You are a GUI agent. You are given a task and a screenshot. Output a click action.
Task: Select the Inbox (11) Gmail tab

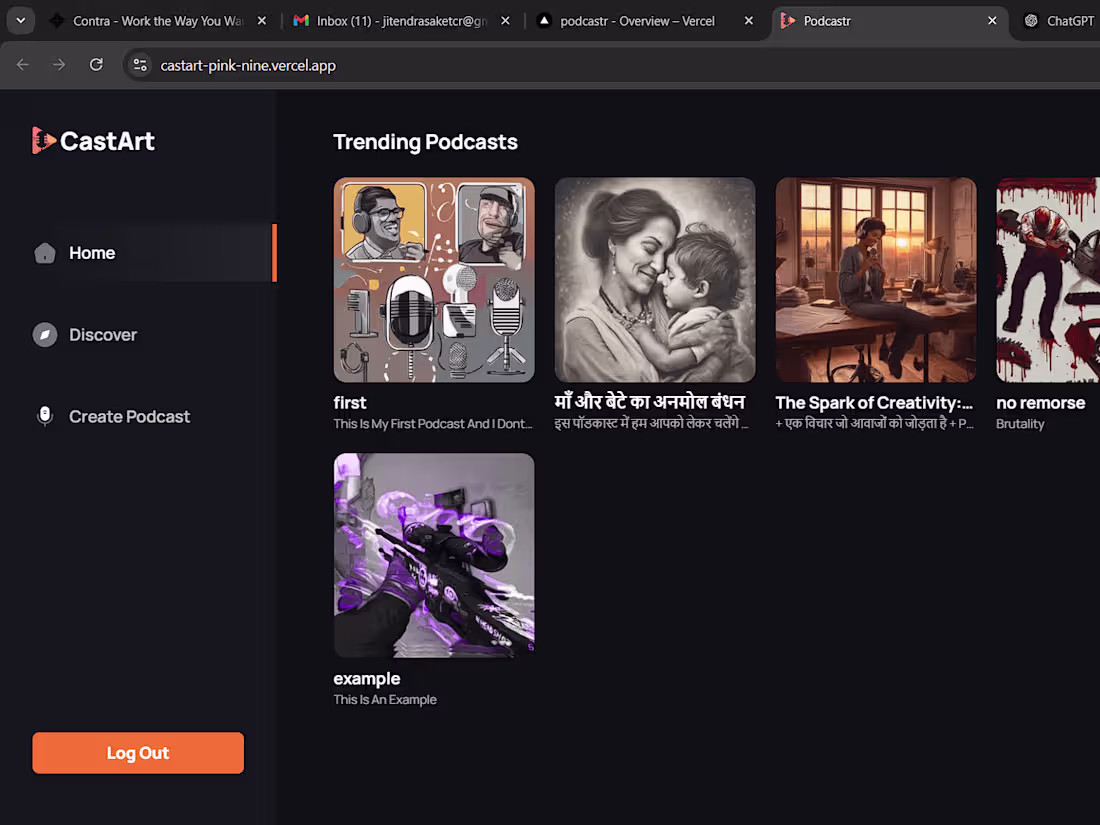click(x=390, y=20)
